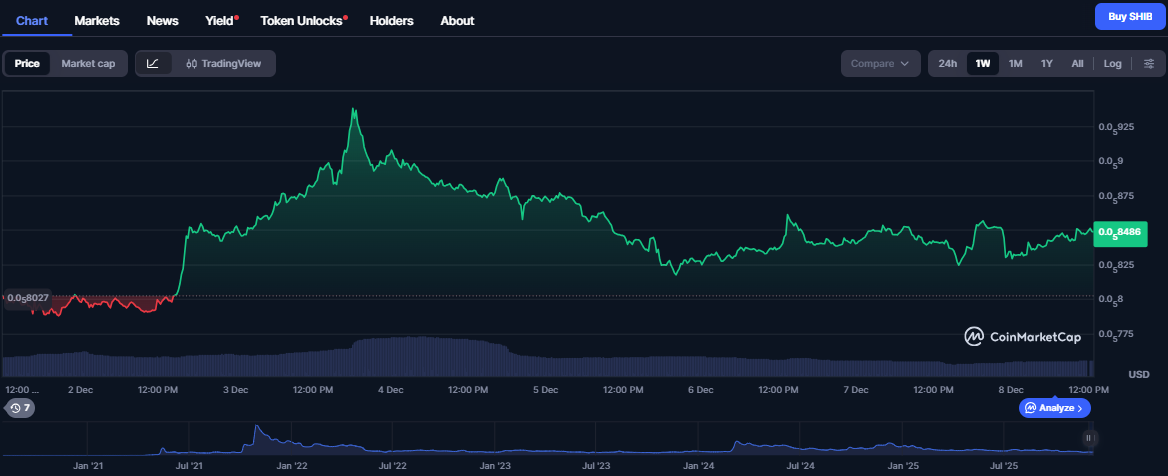Select Price chart mode
The image size is (1168, 476).
(27, 64)
